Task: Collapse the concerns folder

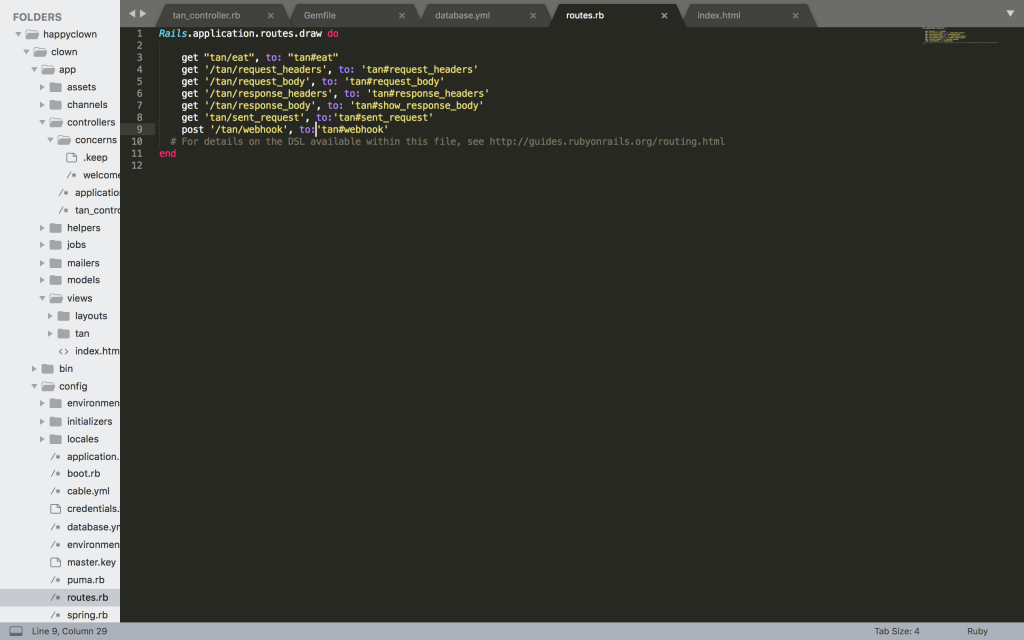Action: tap(50, 140)
